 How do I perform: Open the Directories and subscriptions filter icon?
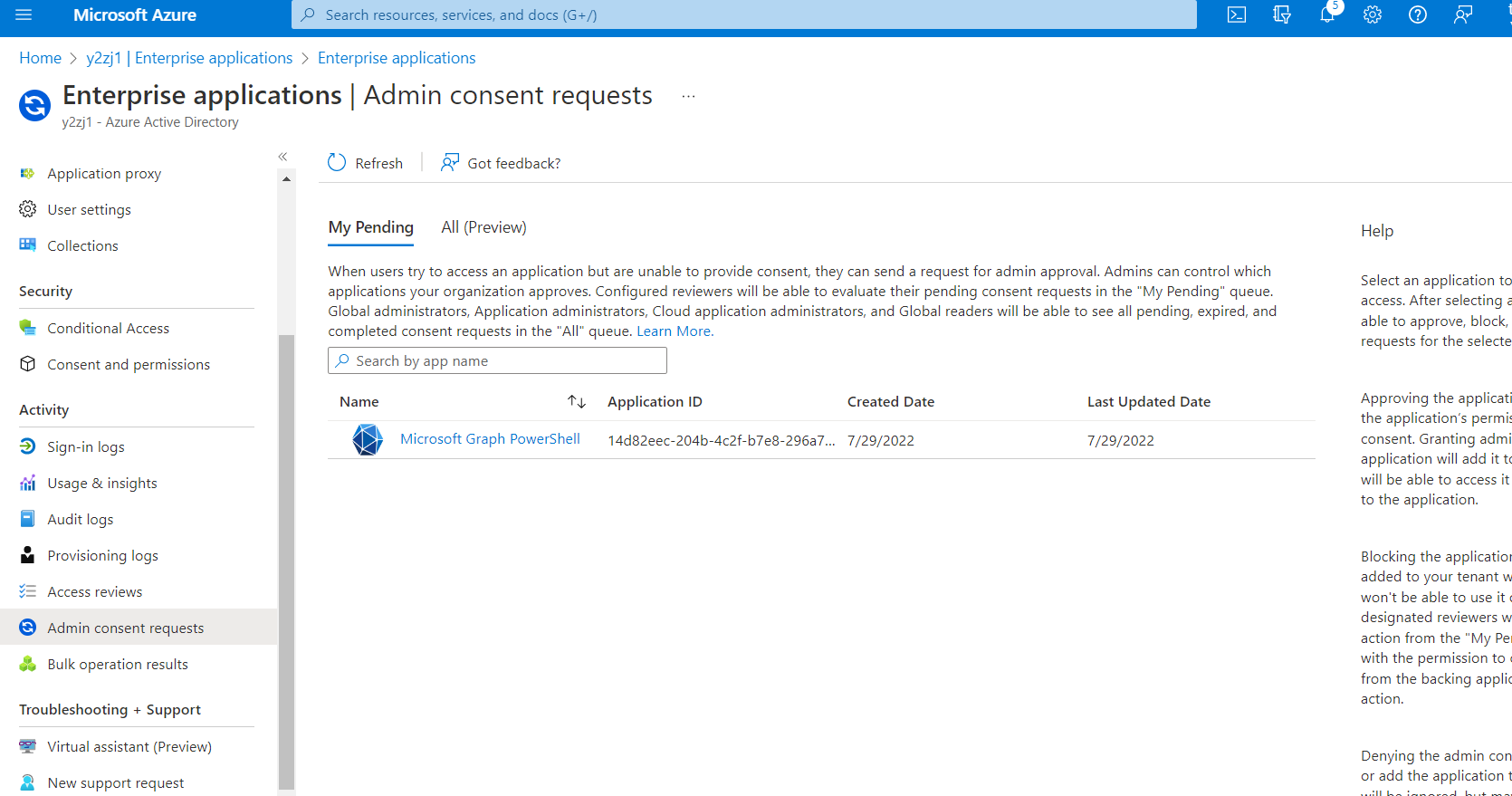[x=1282, y=14]
